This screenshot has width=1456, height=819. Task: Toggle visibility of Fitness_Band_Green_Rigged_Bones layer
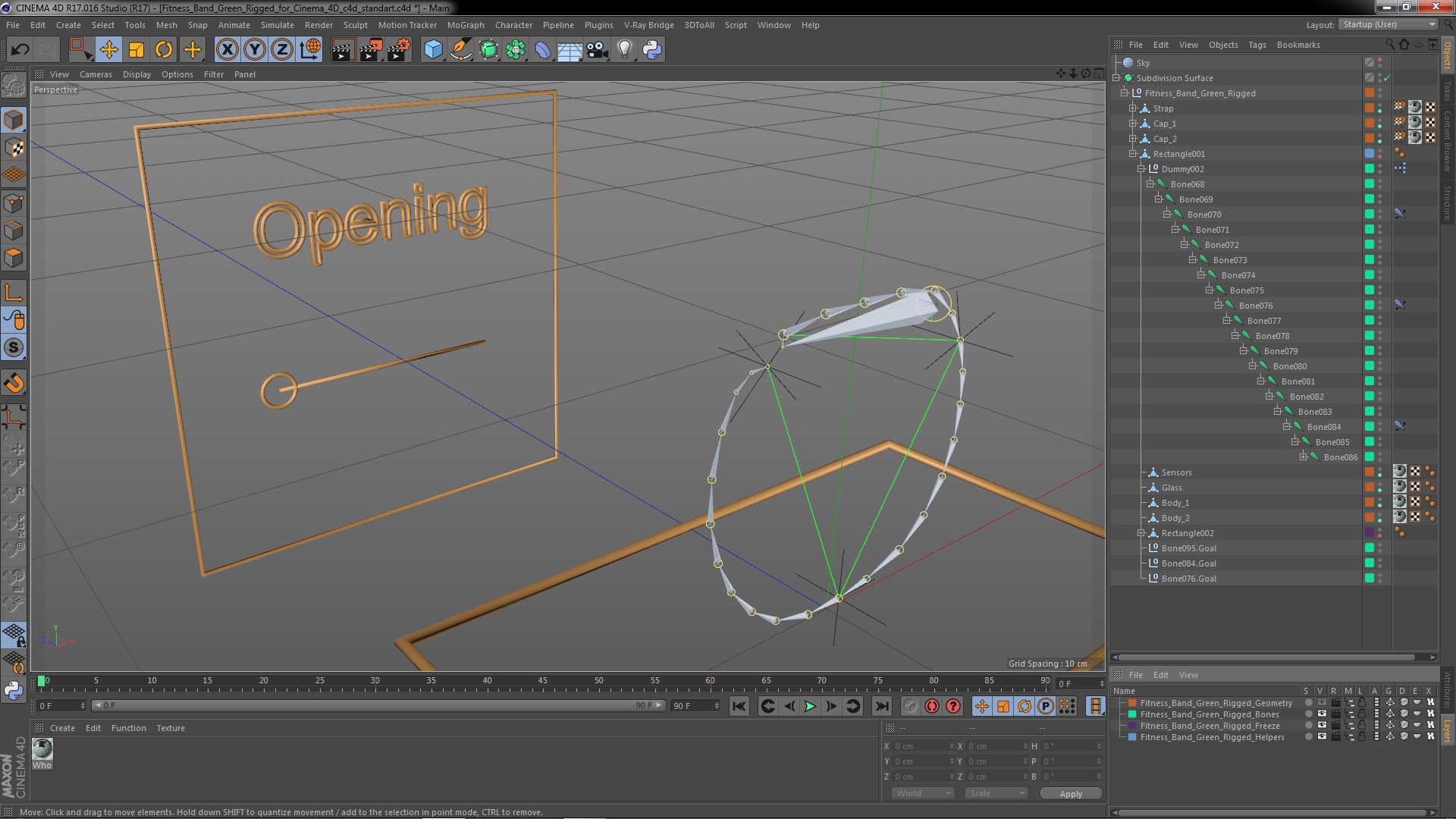pos(1322,714)
